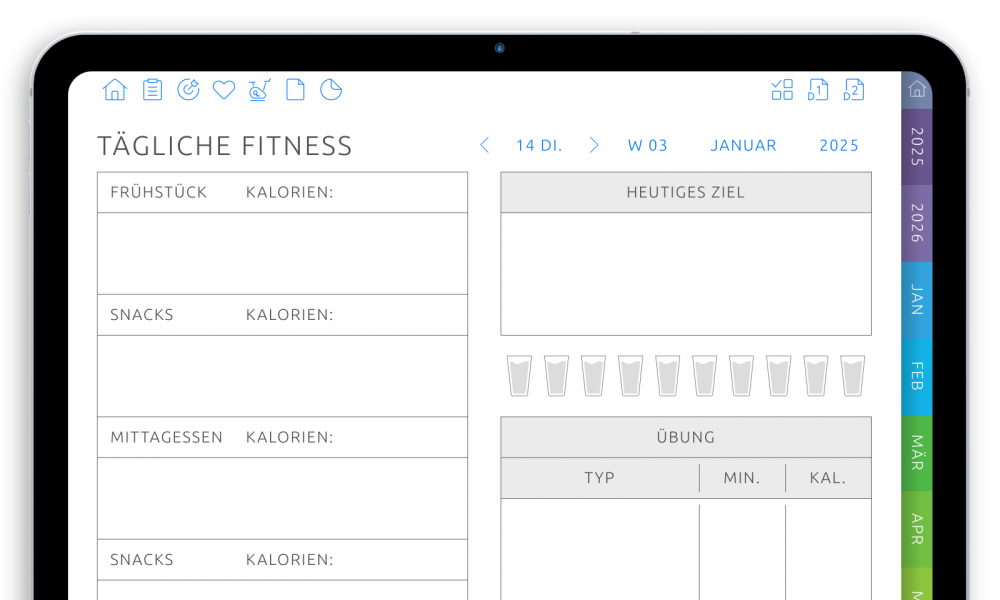
Task: Switch to the MÄR side tab
Action: 917,453
